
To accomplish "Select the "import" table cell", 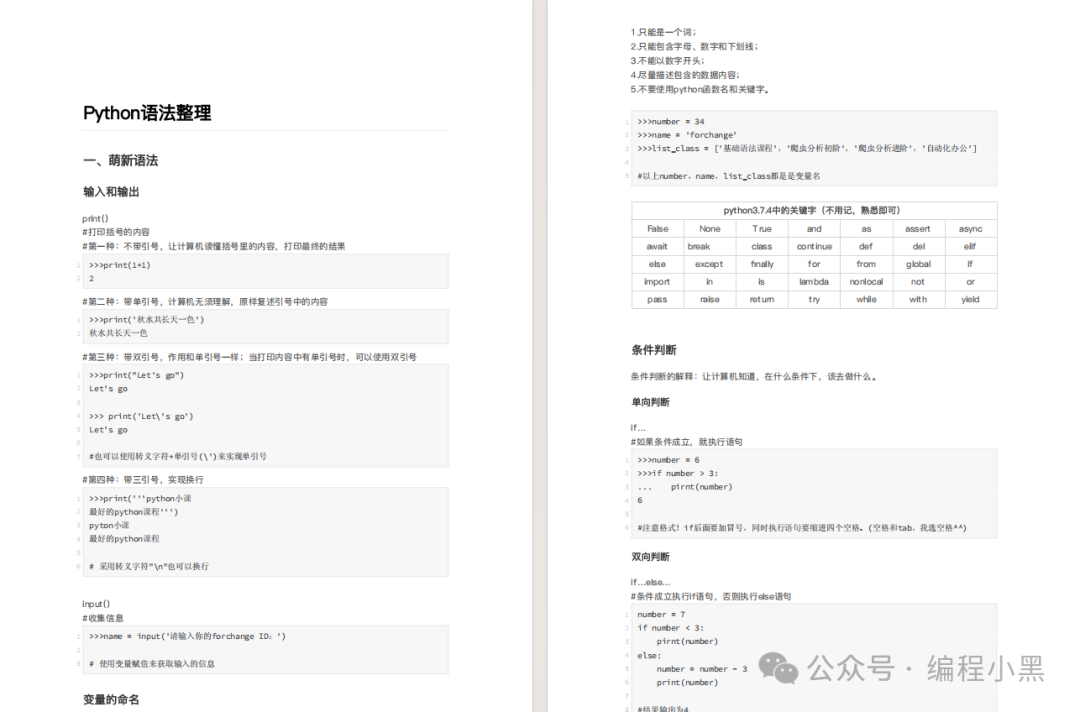I will click(657, 282).
